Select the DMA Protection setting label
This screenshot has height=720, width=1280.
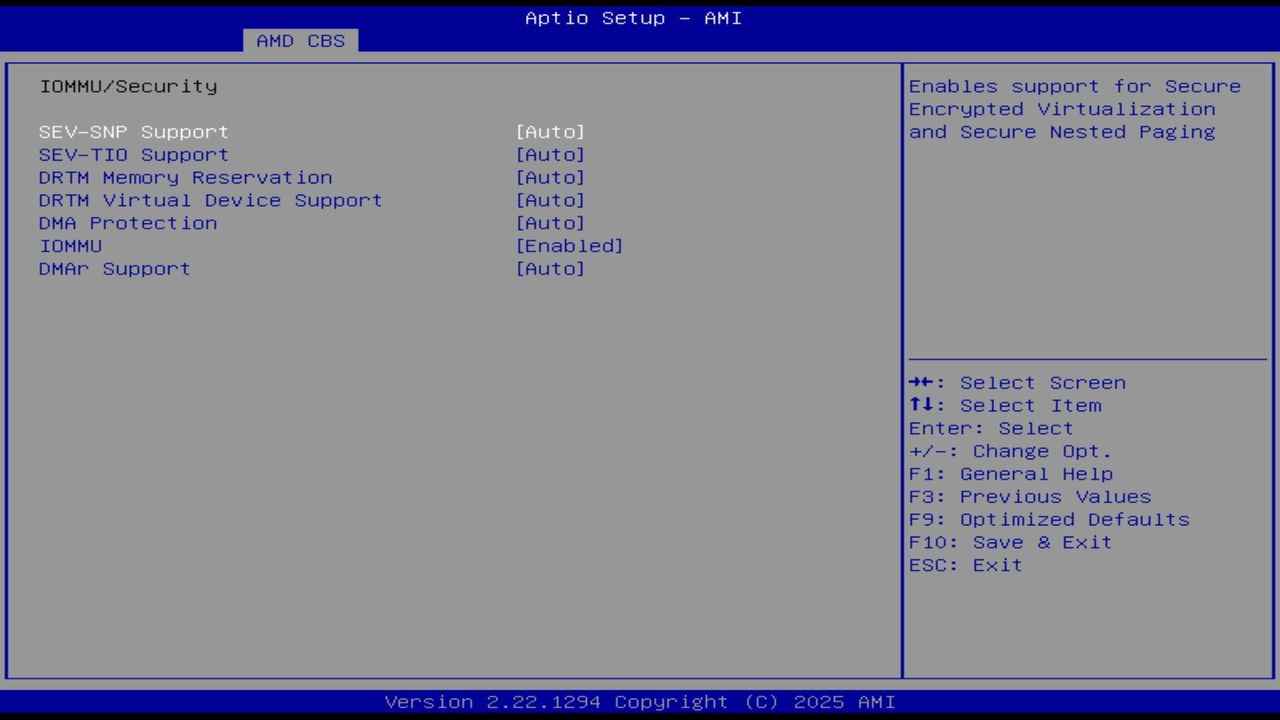coord(127,223)
